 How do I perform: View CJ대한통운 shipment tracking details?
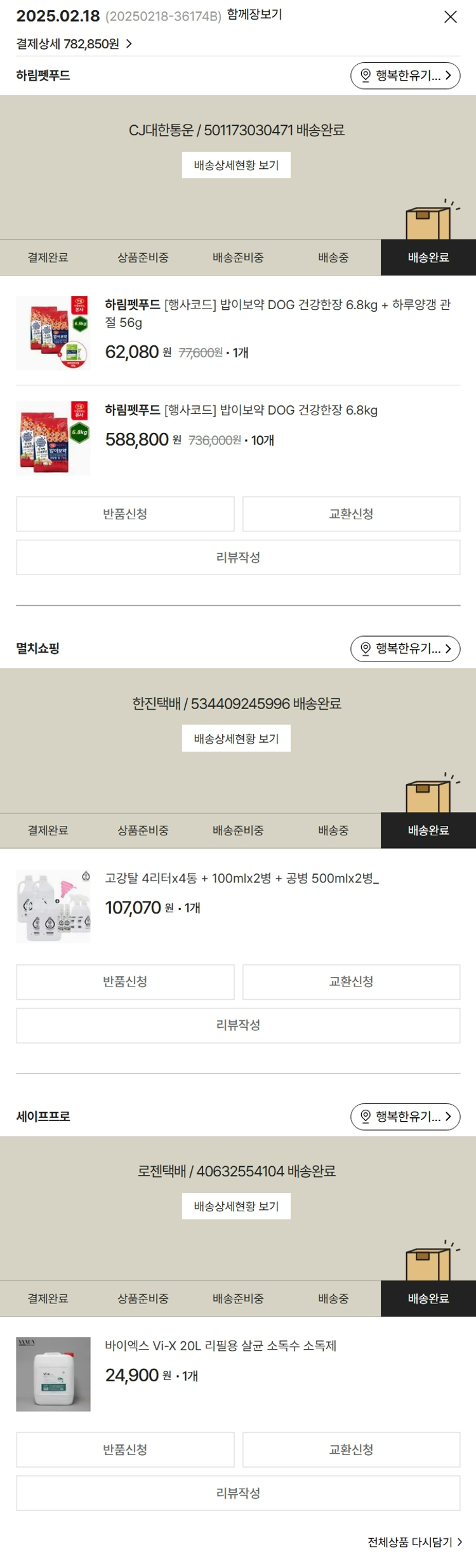236,165
